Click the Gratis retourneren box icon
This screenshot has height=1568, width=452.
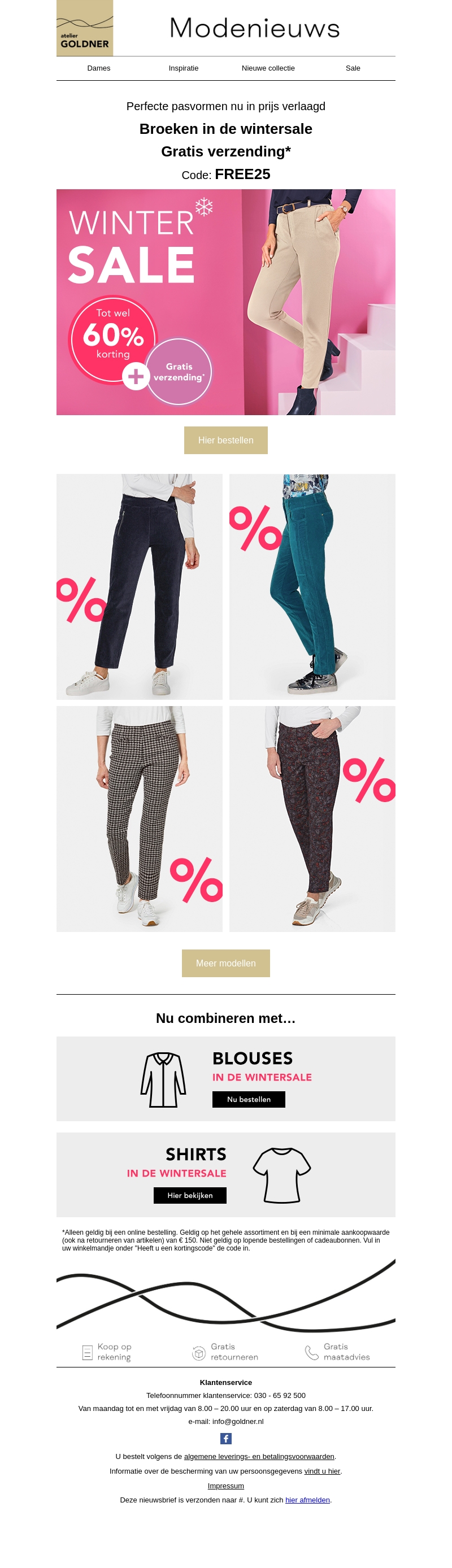pos(198,1353)
